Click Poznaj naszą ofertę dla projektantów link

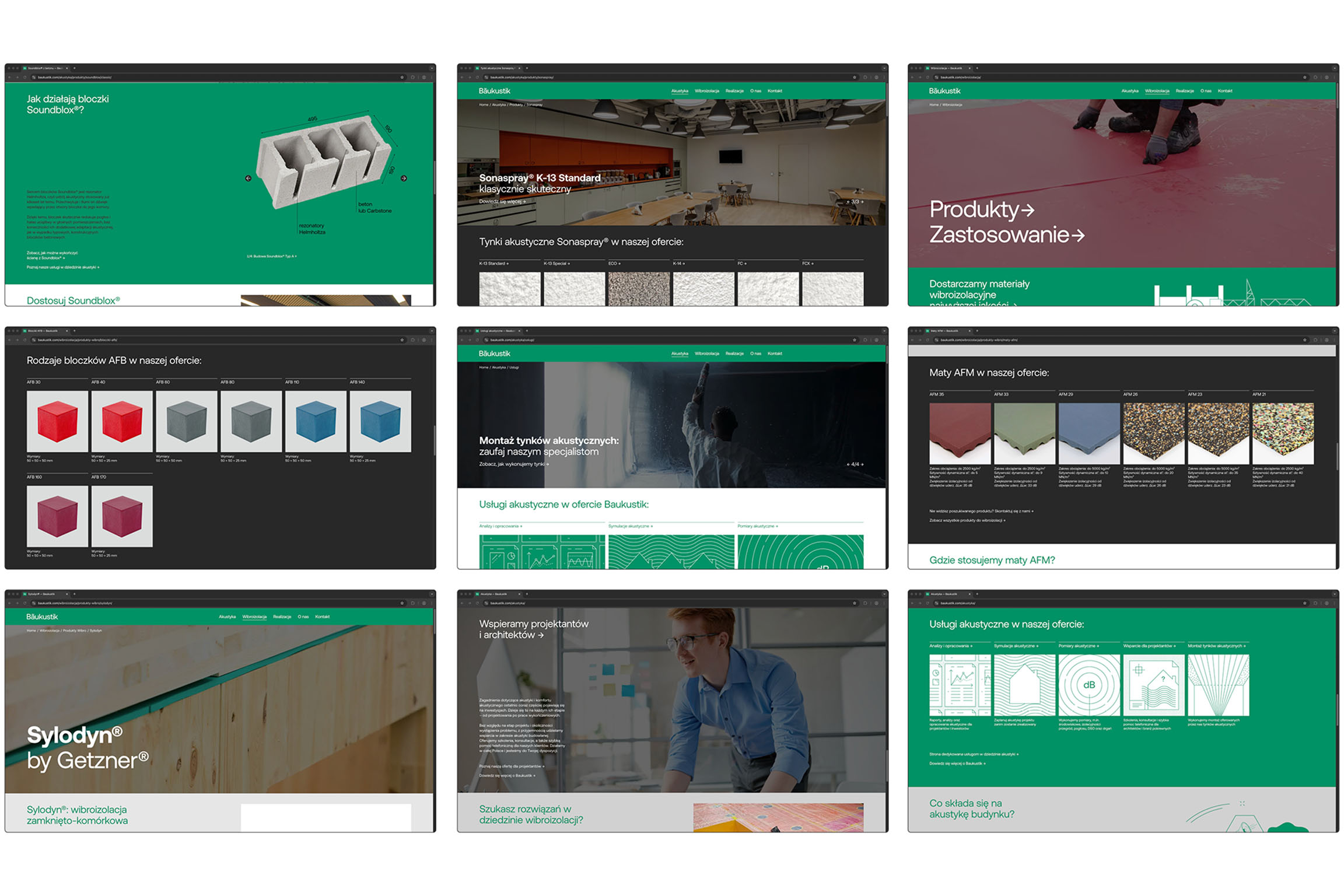(512, 766)
